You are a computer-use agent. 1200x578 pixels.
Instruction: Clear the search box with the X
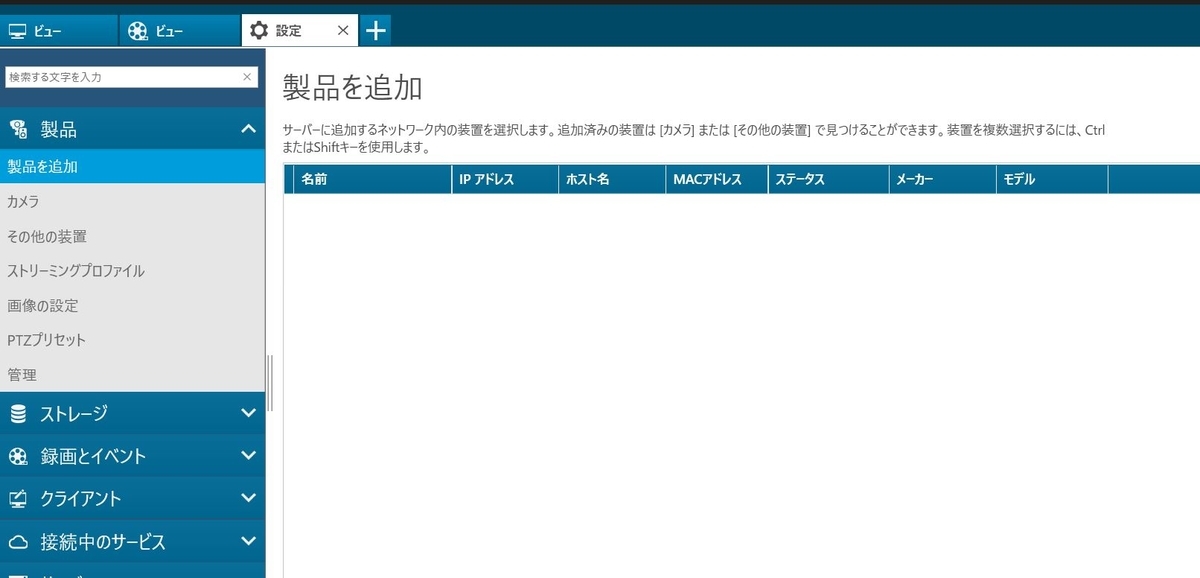click(246, 76)
